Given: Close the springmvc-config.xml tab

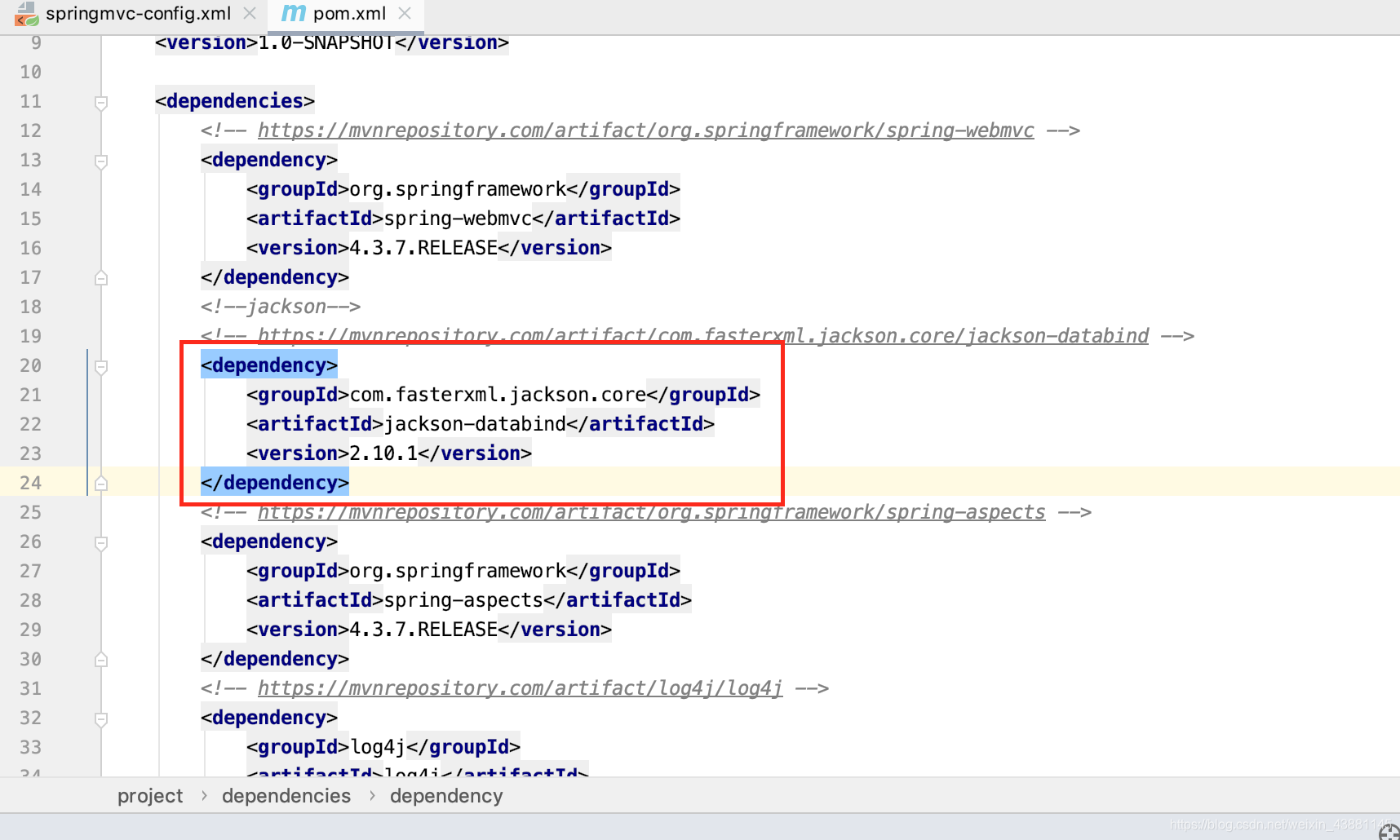Looking at the screenshot, I should (250, 14).
